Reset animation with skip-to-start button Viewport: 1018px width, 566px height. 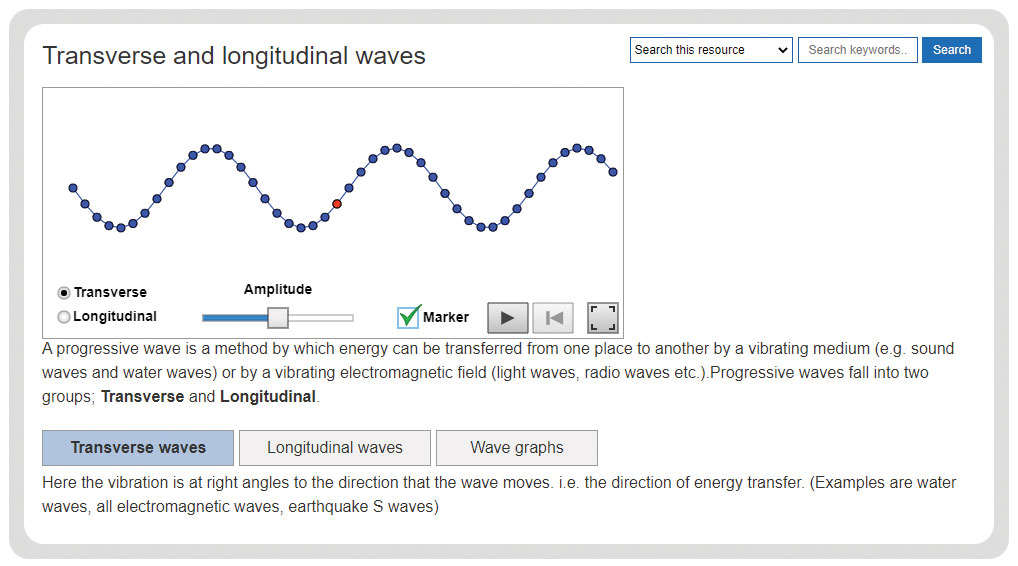553,317
